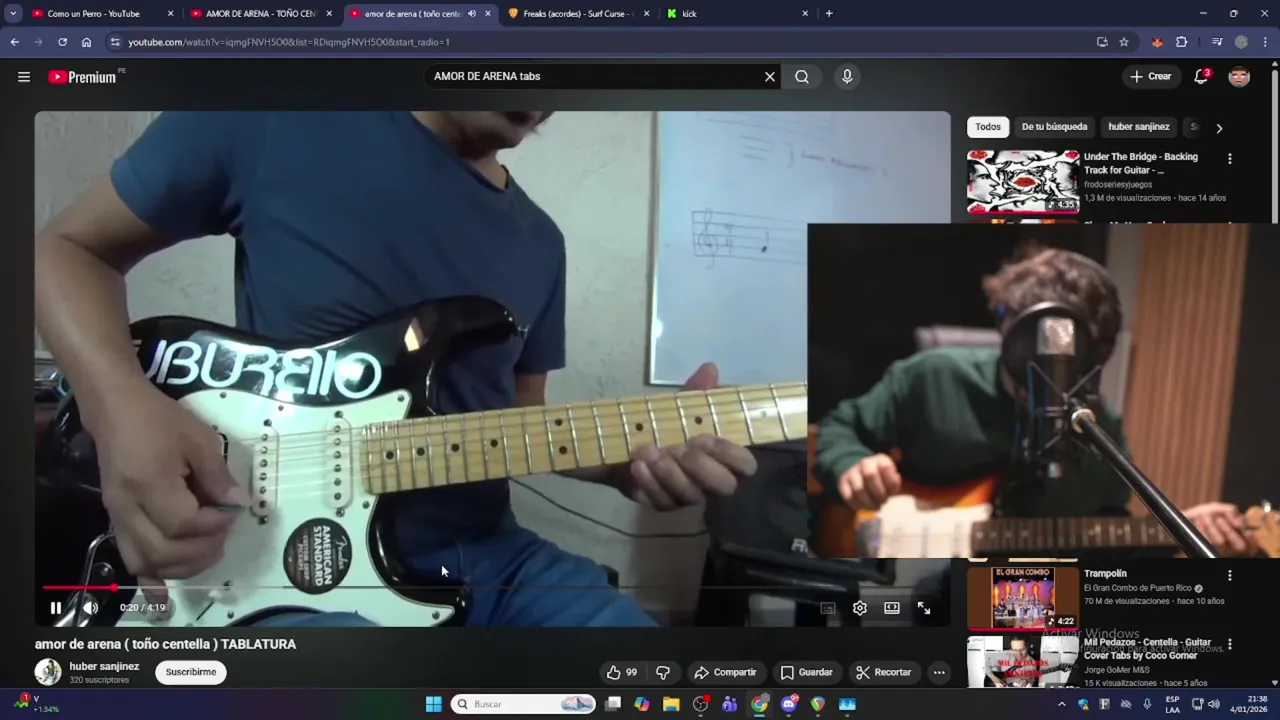Screen dimensions: 1280x720
Task: Mute the video volume speaker icon
Action: (x=90, y=607)
